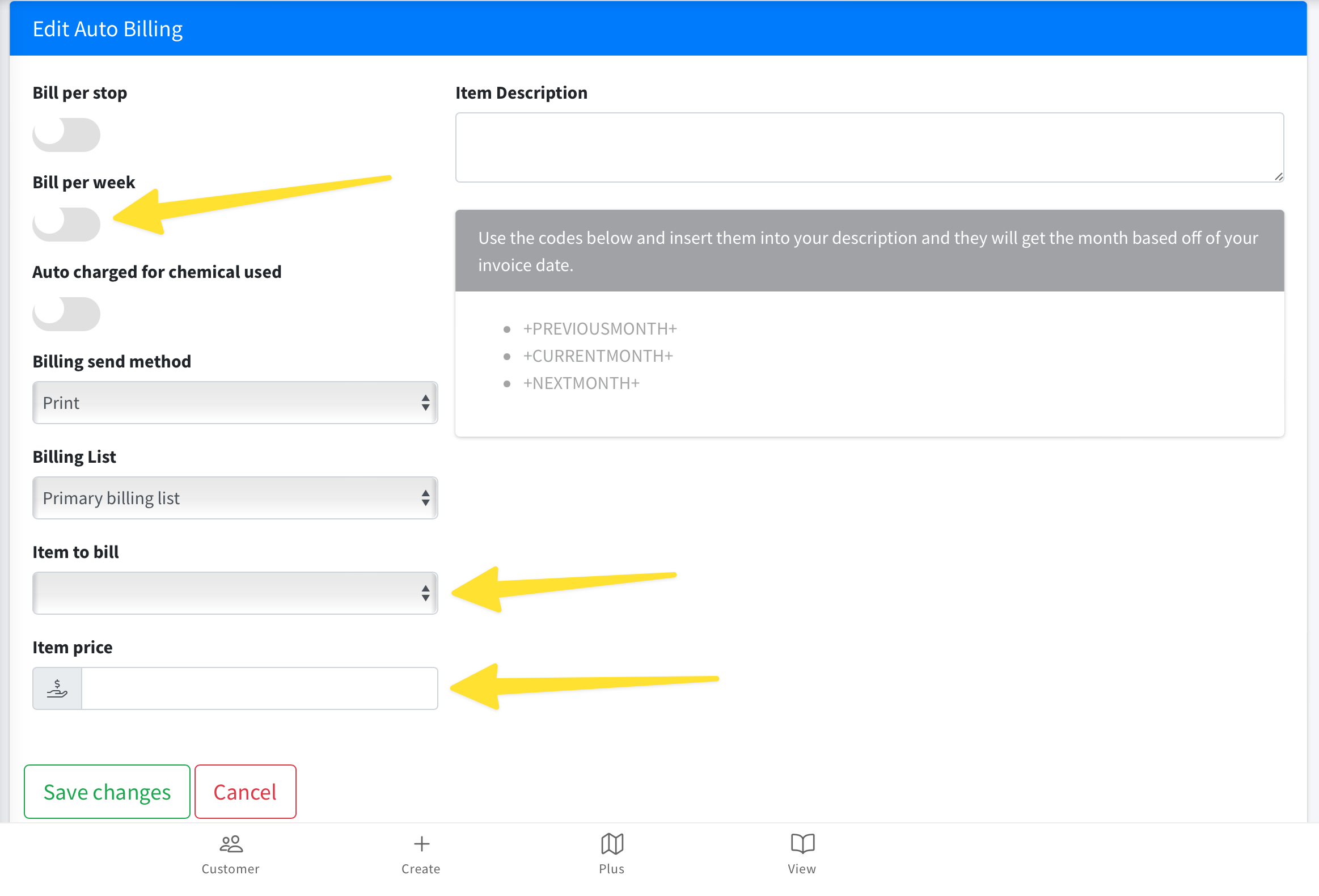Switch to the View tab label
Image resolution: width=1319 pixels, height=896 pixels.
tap(801, 869)
